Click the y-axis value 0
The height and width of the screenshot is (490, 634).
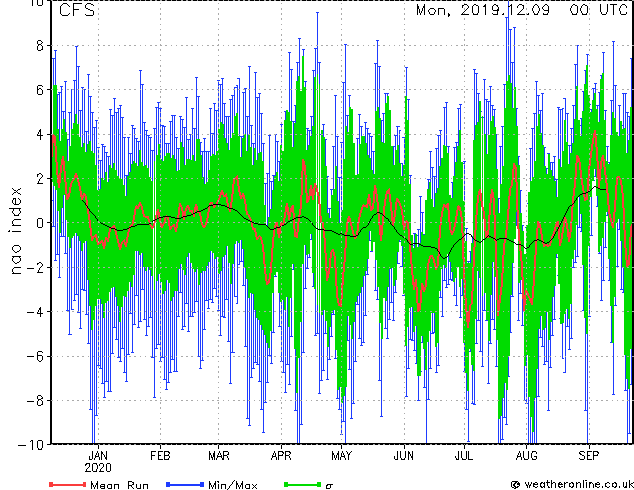(x=40, y=223)
